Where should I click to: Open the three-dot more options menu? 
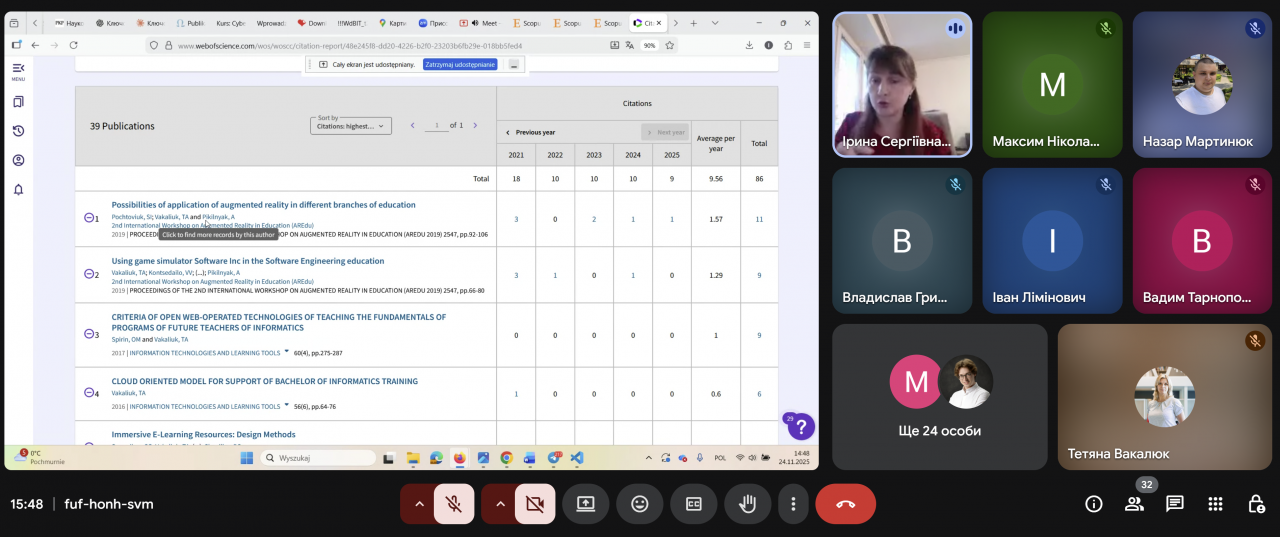click(793, 504)
